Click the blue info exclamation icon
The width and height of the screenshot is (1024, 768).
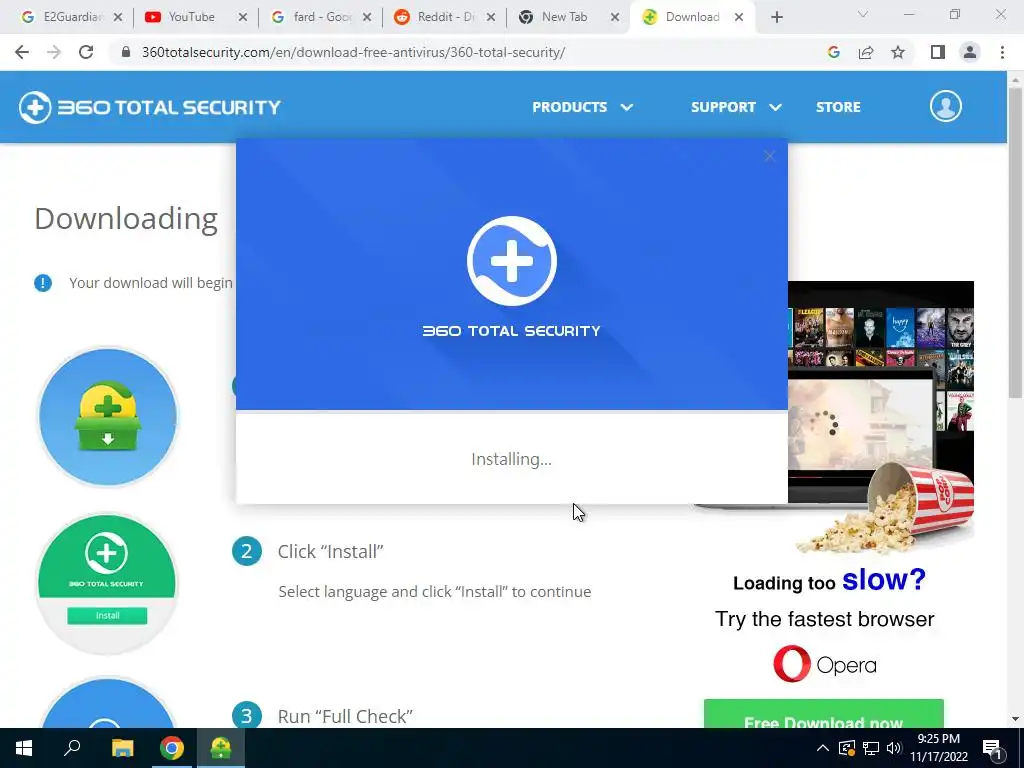pos(43,283)
